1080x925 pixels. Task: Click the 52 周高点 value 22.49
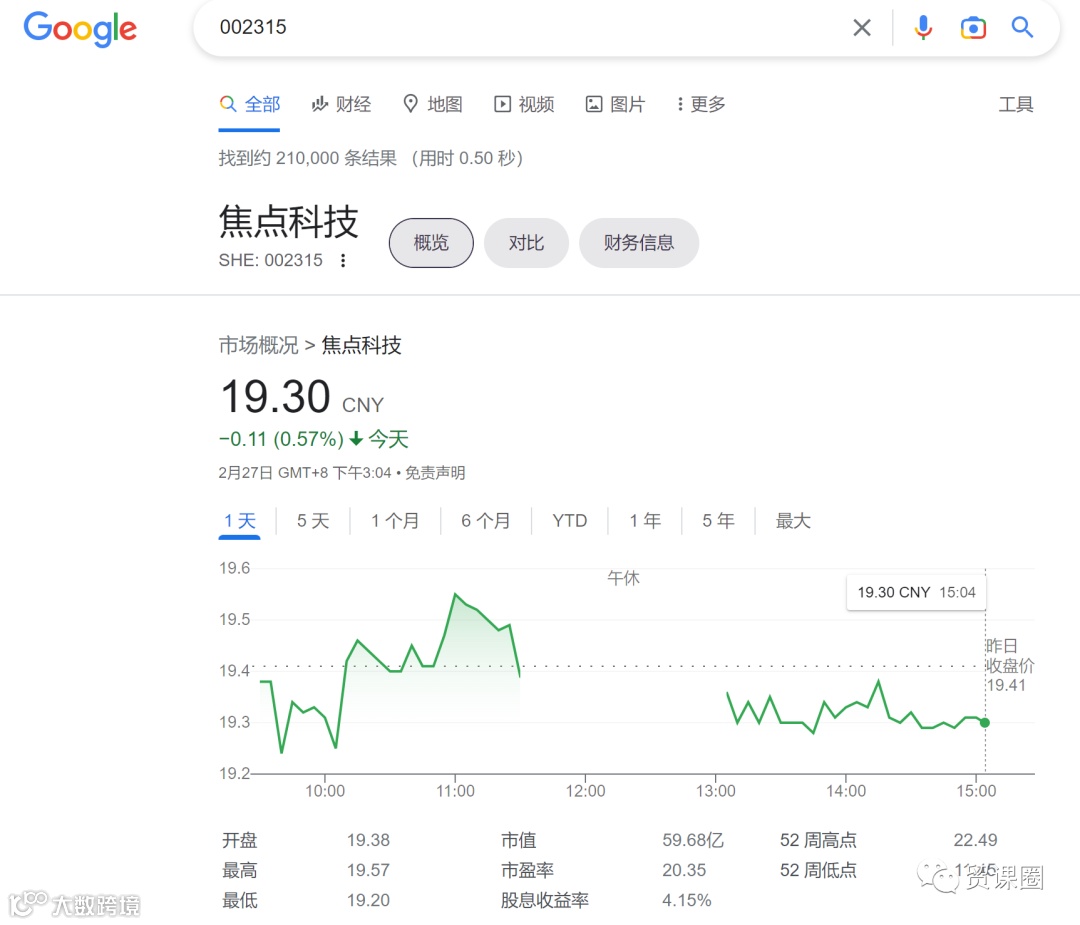point(975,840)
